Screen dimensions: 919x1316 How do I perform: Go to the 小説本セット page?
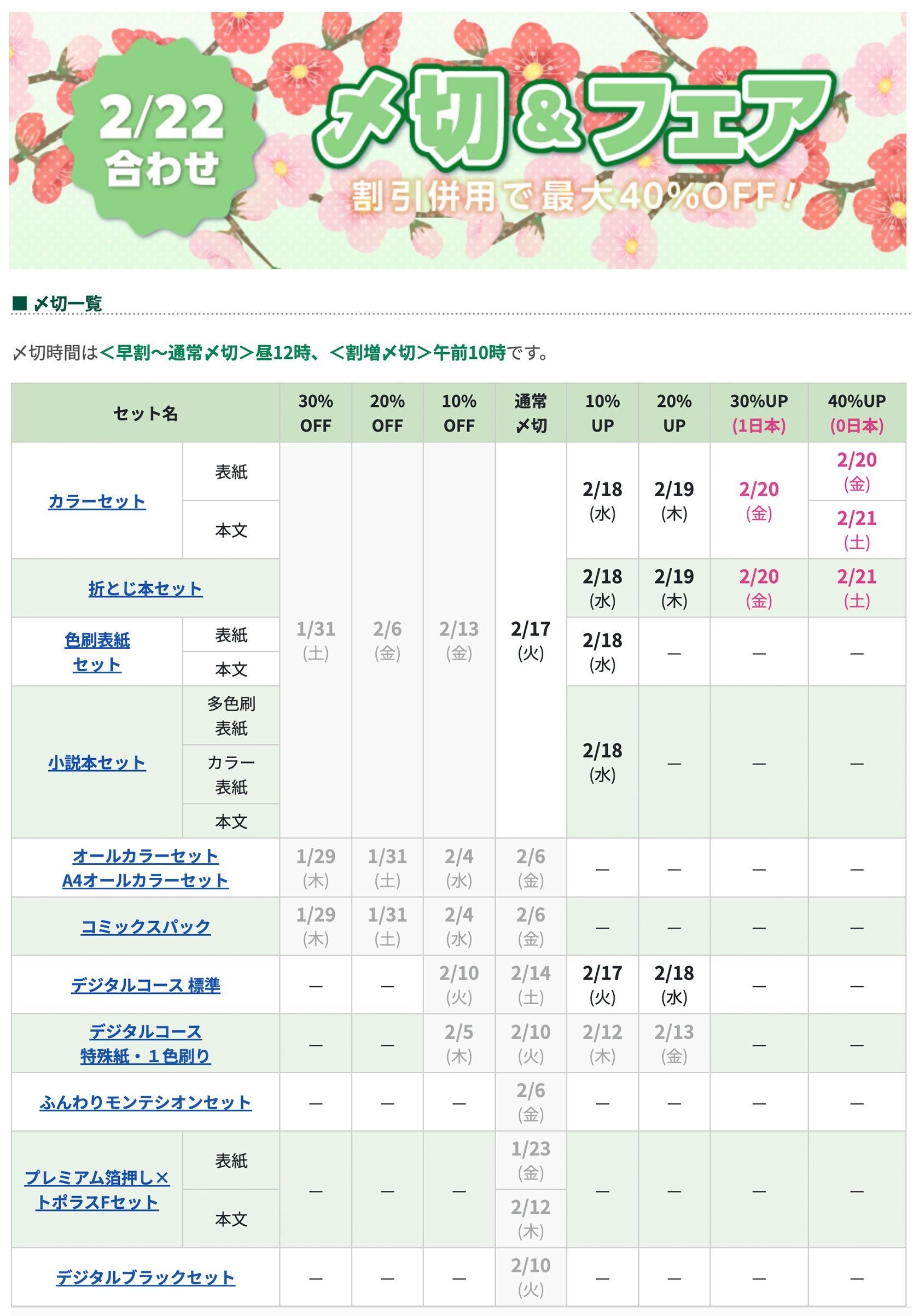tap(96, 763)
